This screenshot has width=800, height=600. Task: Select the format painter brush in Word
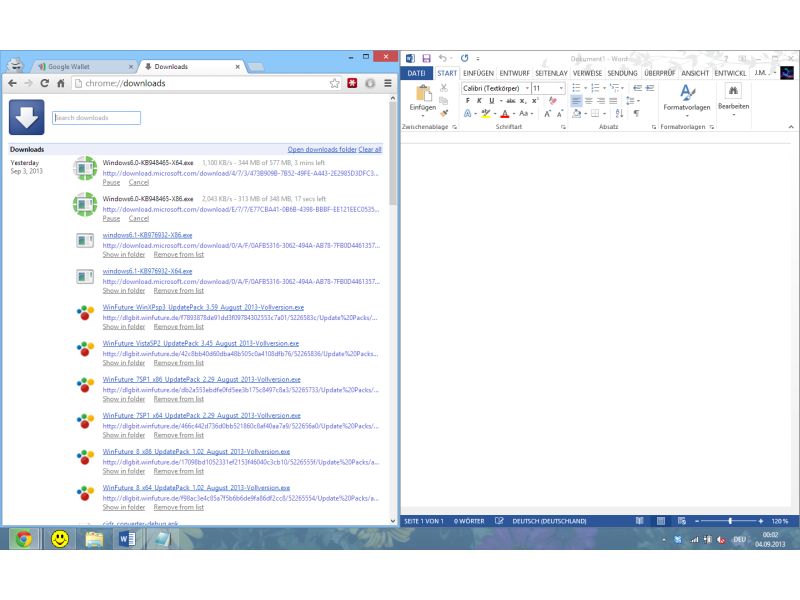(x=444, y=113)
